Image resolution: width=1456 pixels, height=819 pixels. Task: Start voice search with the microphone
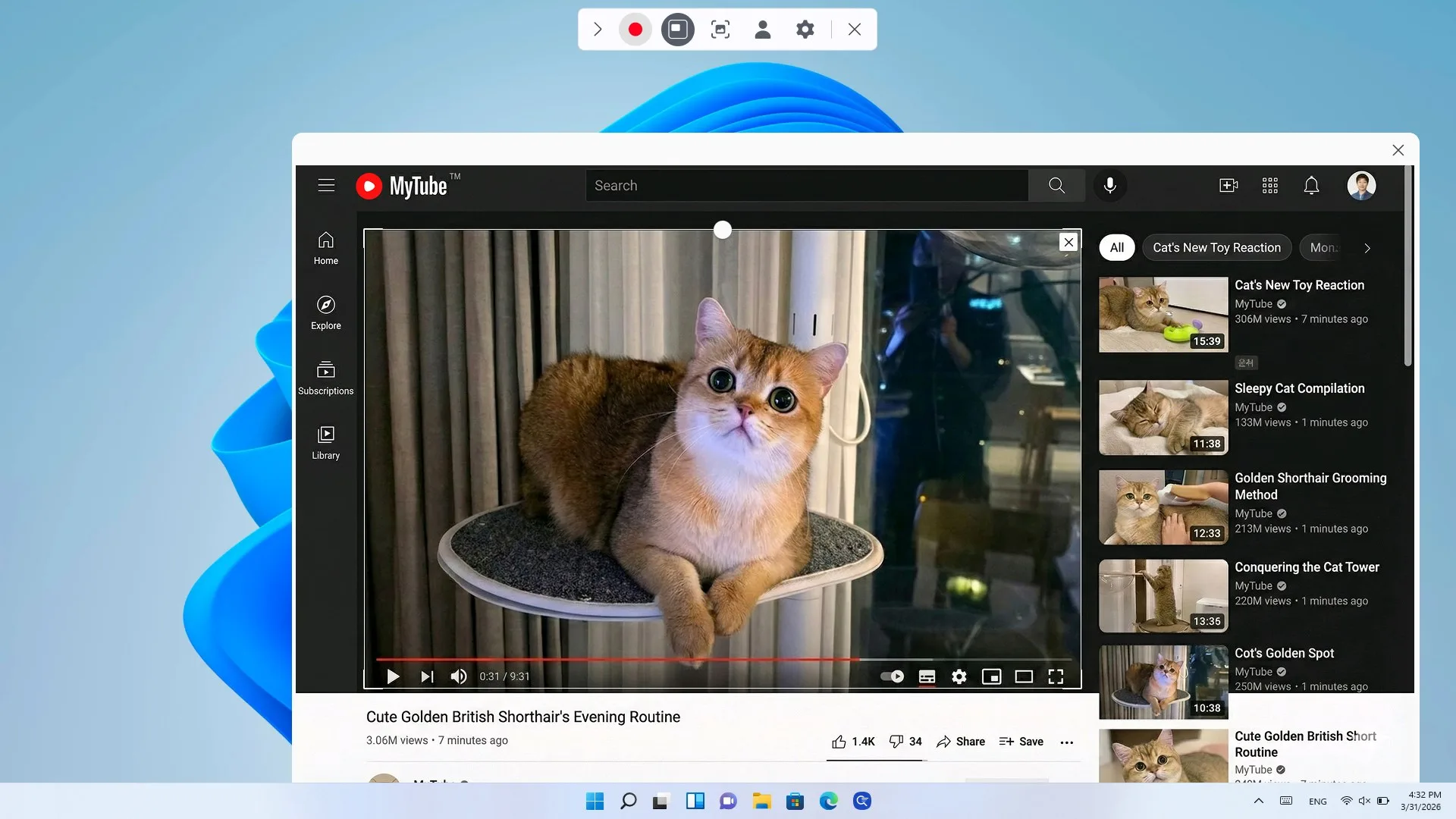tap(1110, 186)
